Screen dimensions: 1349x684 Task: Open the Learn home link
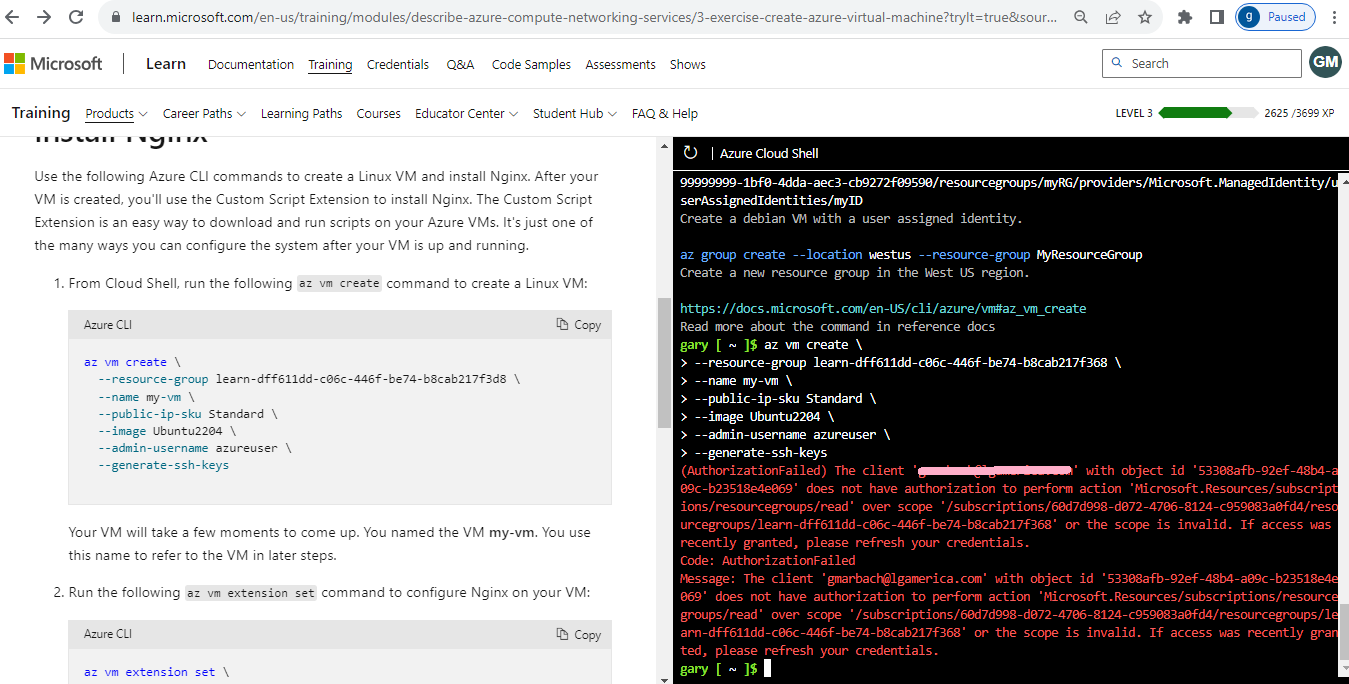click(166, 64)
